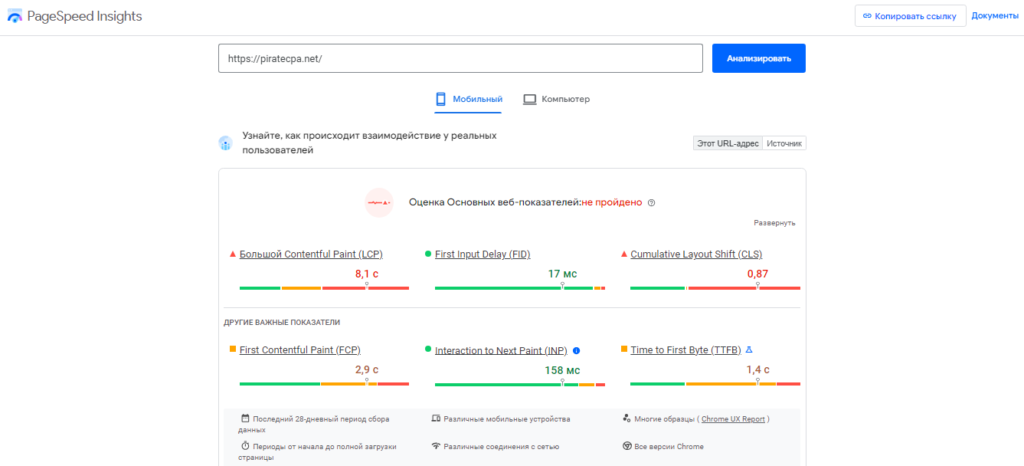Click the Core Web Vitals red pulse icon
The height and width of the screenshot is (466, 1024).
(379, 202)
